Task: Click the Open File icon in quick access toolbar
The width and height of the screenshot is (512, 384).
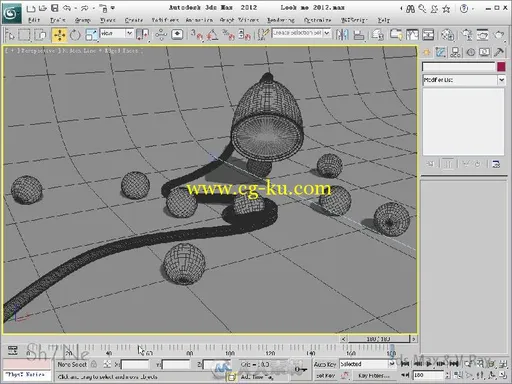Action: point(43,8)
